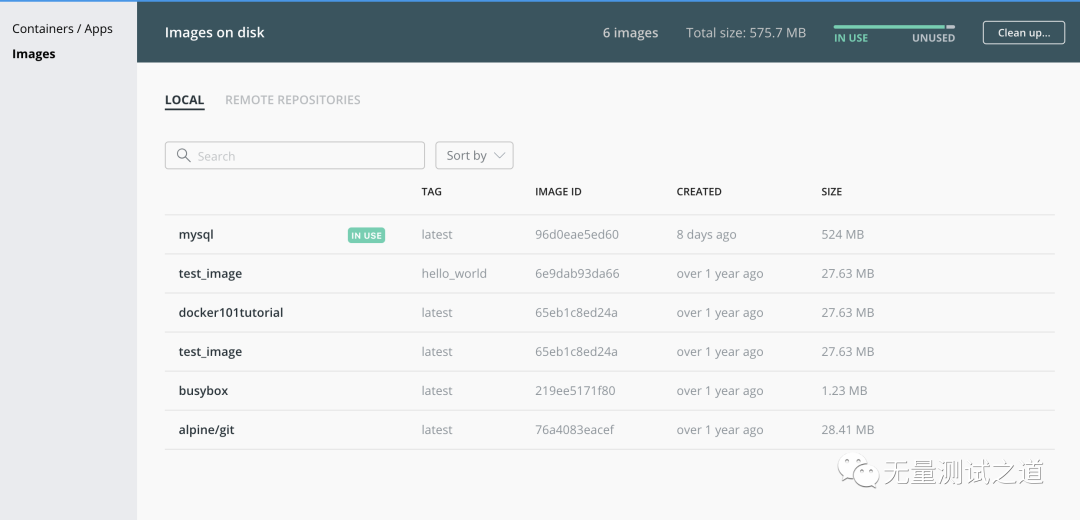Viewport: 1080px width, 520px height.
Task: Click the in use/unused disk usage bar
Action: (894, 27)
